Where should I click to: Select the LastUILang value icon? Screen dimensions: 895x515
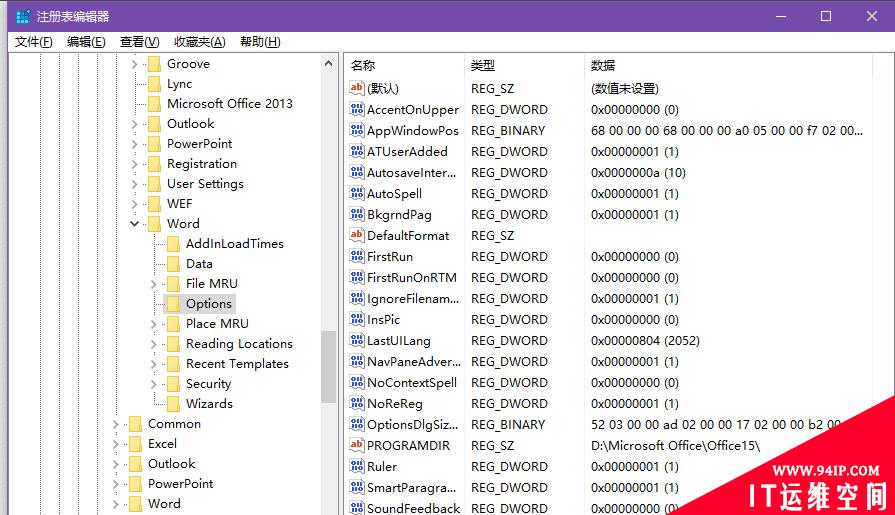pos(357,340)
